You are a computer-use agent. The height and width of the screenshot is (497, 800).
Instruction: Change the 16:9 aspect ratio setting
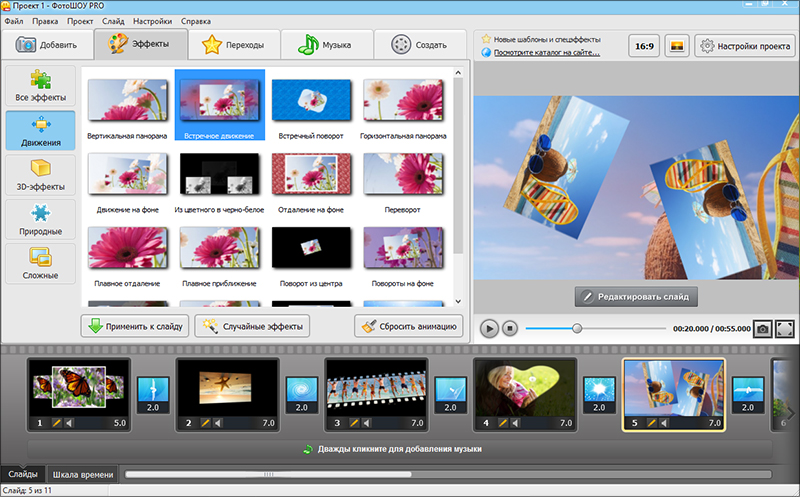(x=644, y=46)
